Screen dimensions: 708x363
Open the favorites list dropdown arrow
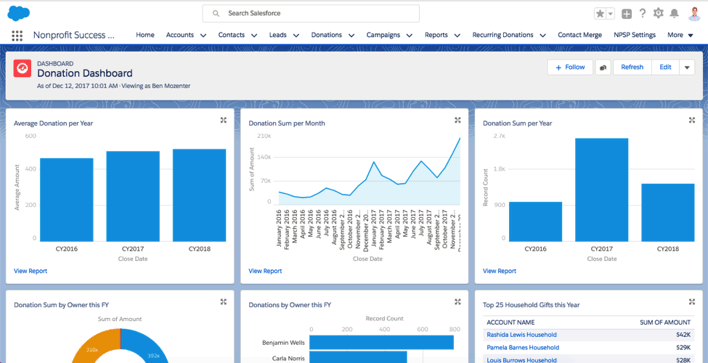(x=610, y=14)
